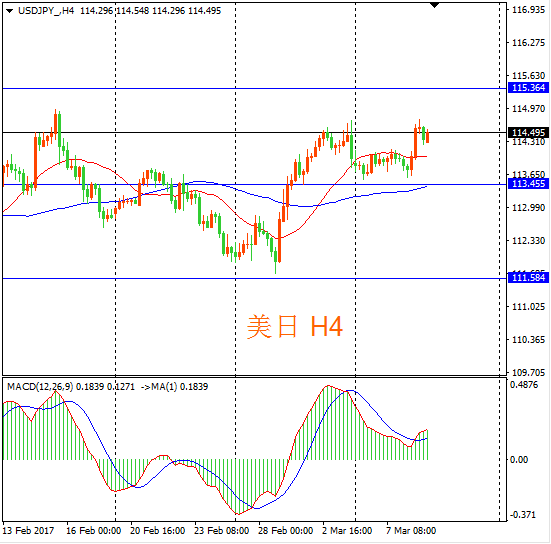Click the lower blue horizontal line at 111.584
This screenshot has height=544, width=551.
click(255, 279)
